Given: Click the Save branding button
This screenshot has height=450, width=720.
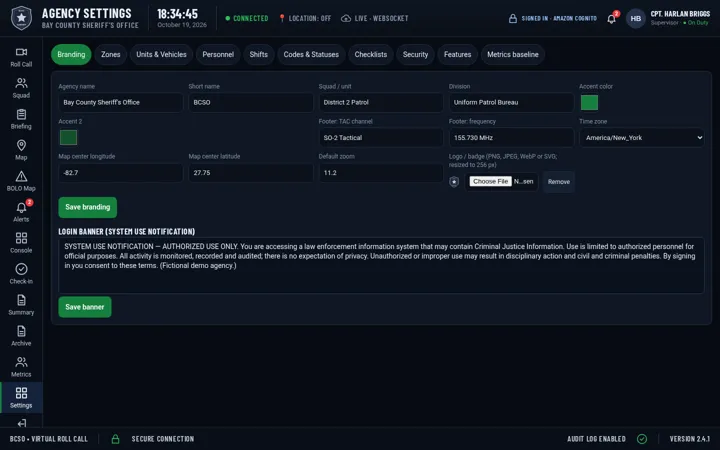Looking at the screenshot, I should pyautogui.click(x=88, y=207).
